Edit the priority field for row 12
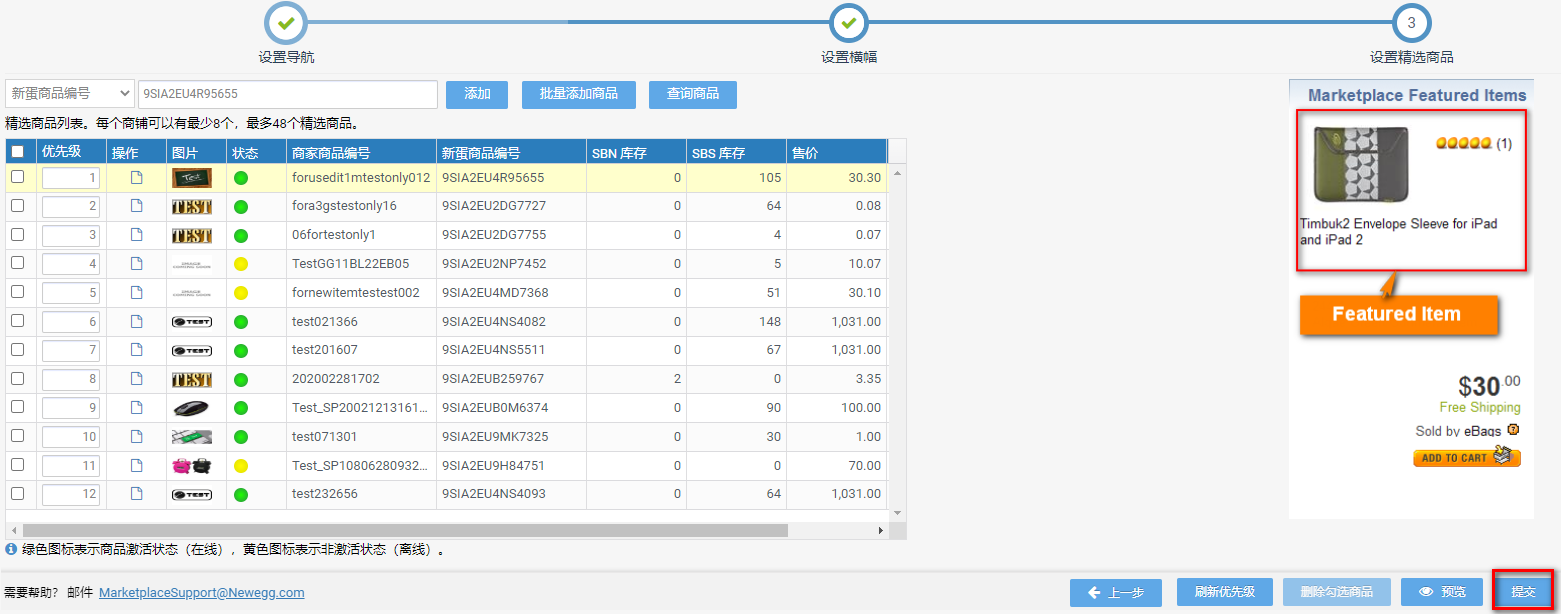This screenshot has width=1561, height=614. [x=71, y=494]
